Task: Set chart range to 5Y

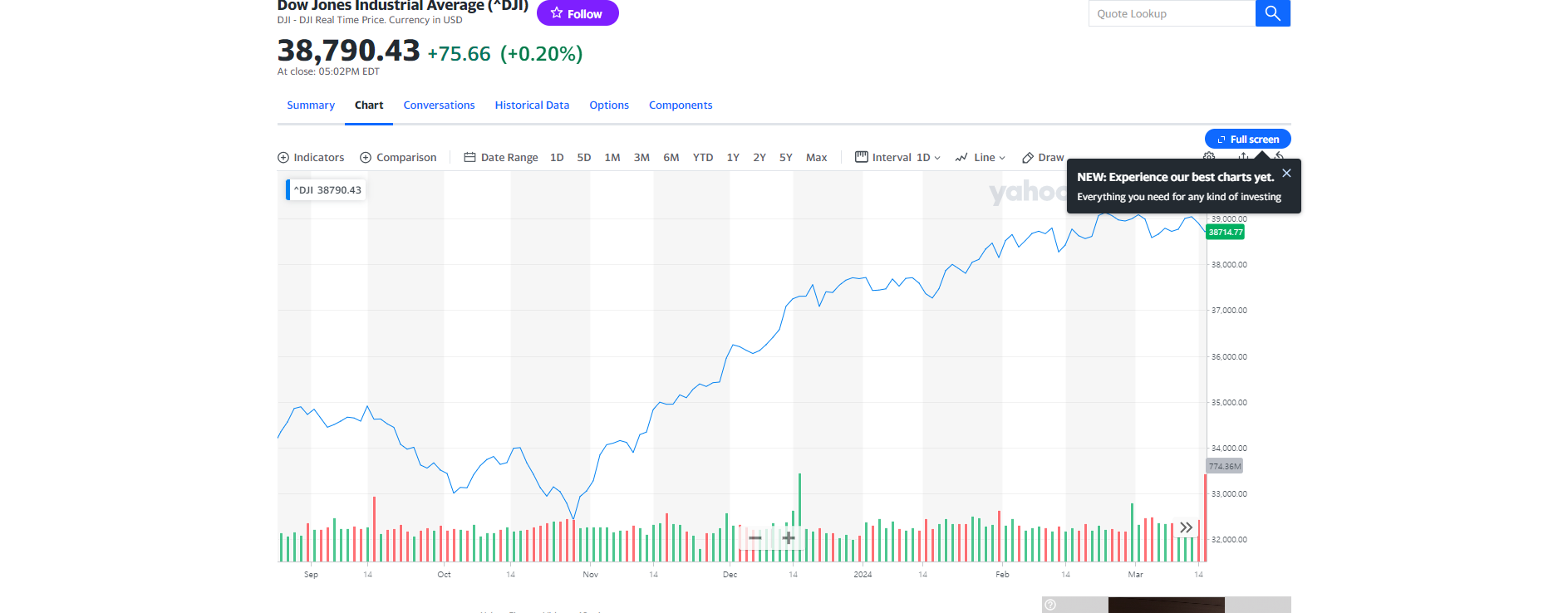Action: [x=786, y=157]
